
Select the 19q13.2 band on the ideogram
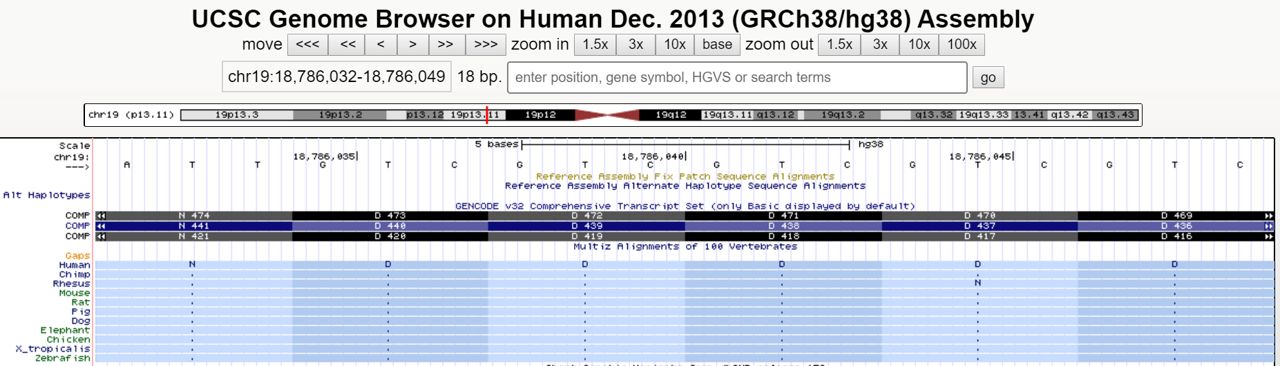pyautogui.click(x=843, y=115)
